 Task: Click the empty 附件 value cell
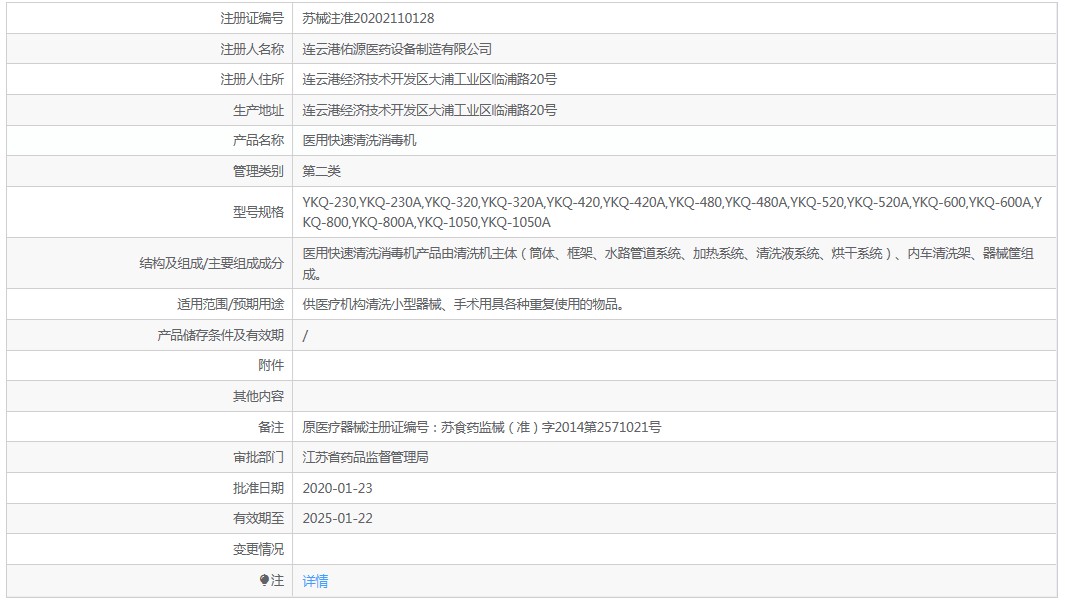tap(674, 366)
